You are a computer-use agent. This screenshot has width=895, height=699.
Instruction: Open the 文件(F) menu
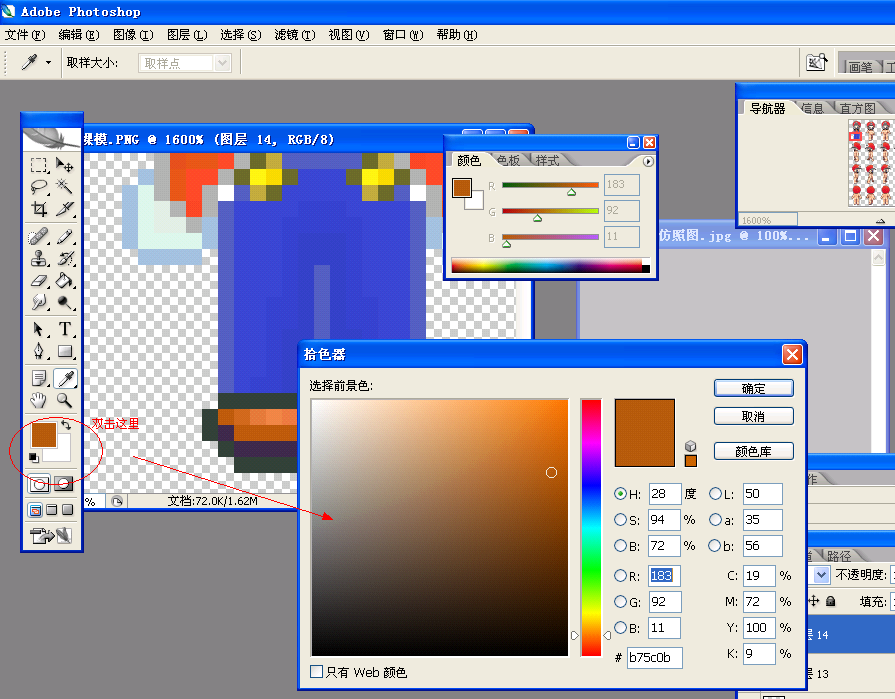pyautogui.click(x=25, y=35)
